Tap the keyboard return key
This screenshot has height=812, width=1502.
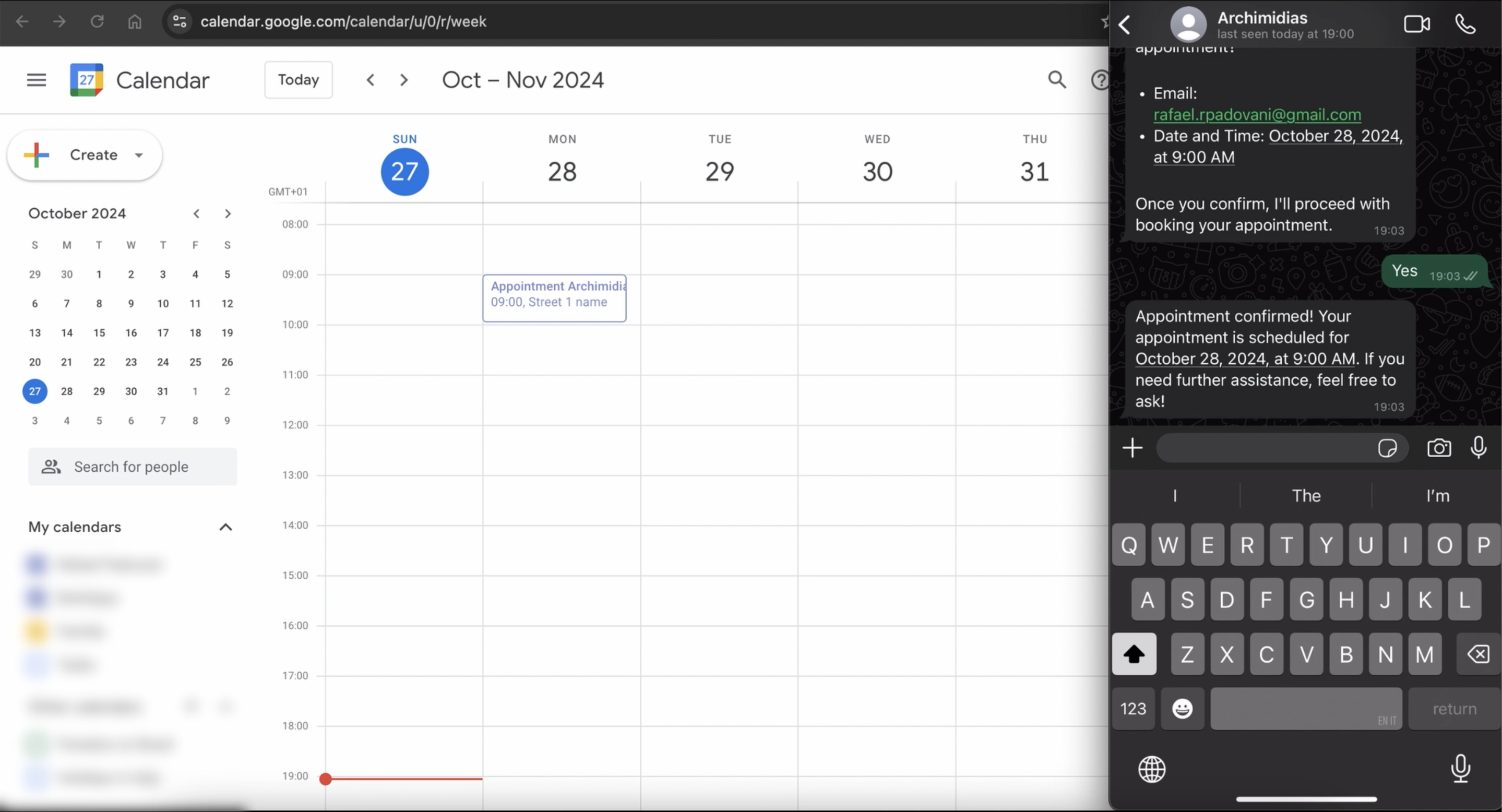pos(1455,709)
